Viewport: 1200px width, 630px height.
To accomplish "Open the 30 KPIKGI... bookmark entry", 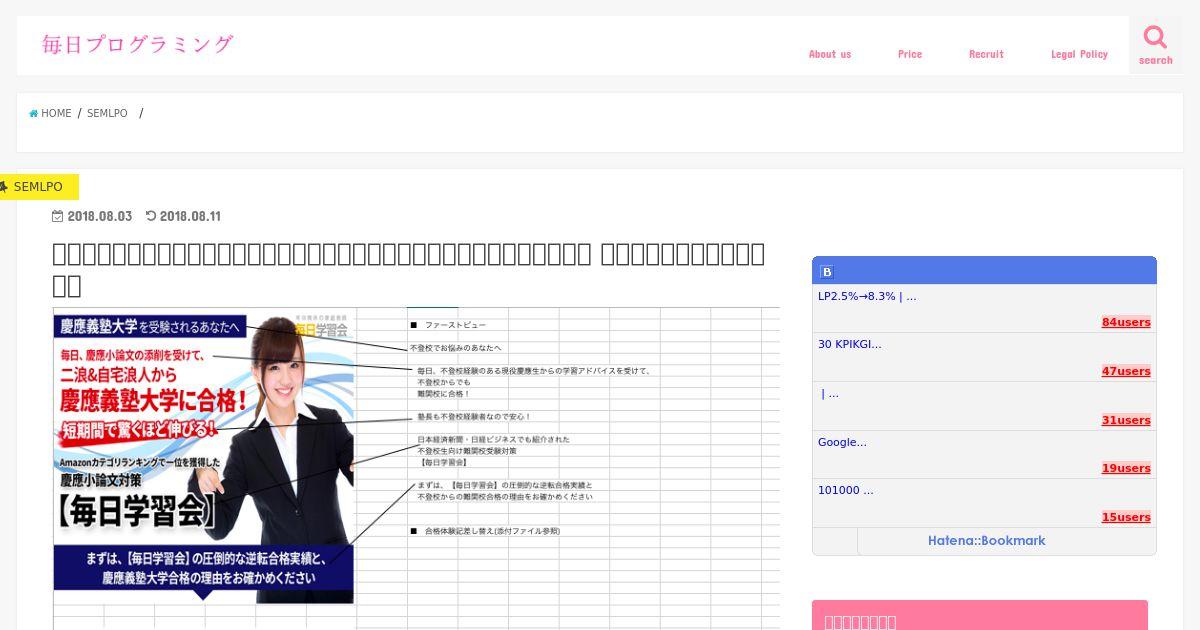I will click(850, 344).
